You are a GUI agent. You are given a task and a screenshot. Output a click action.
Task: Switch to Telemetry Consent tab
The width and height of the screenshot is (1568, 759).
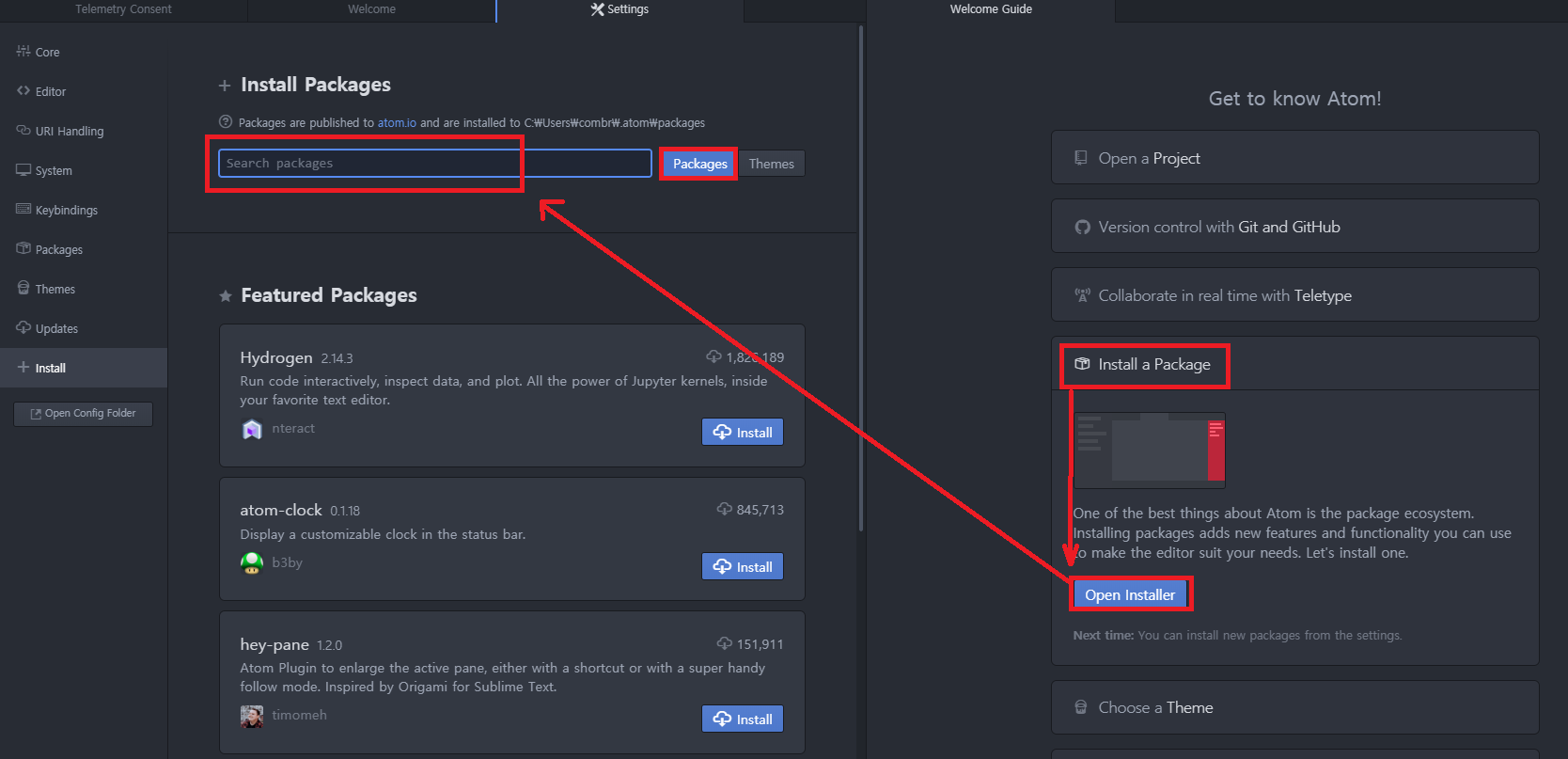tap(123, 9)
